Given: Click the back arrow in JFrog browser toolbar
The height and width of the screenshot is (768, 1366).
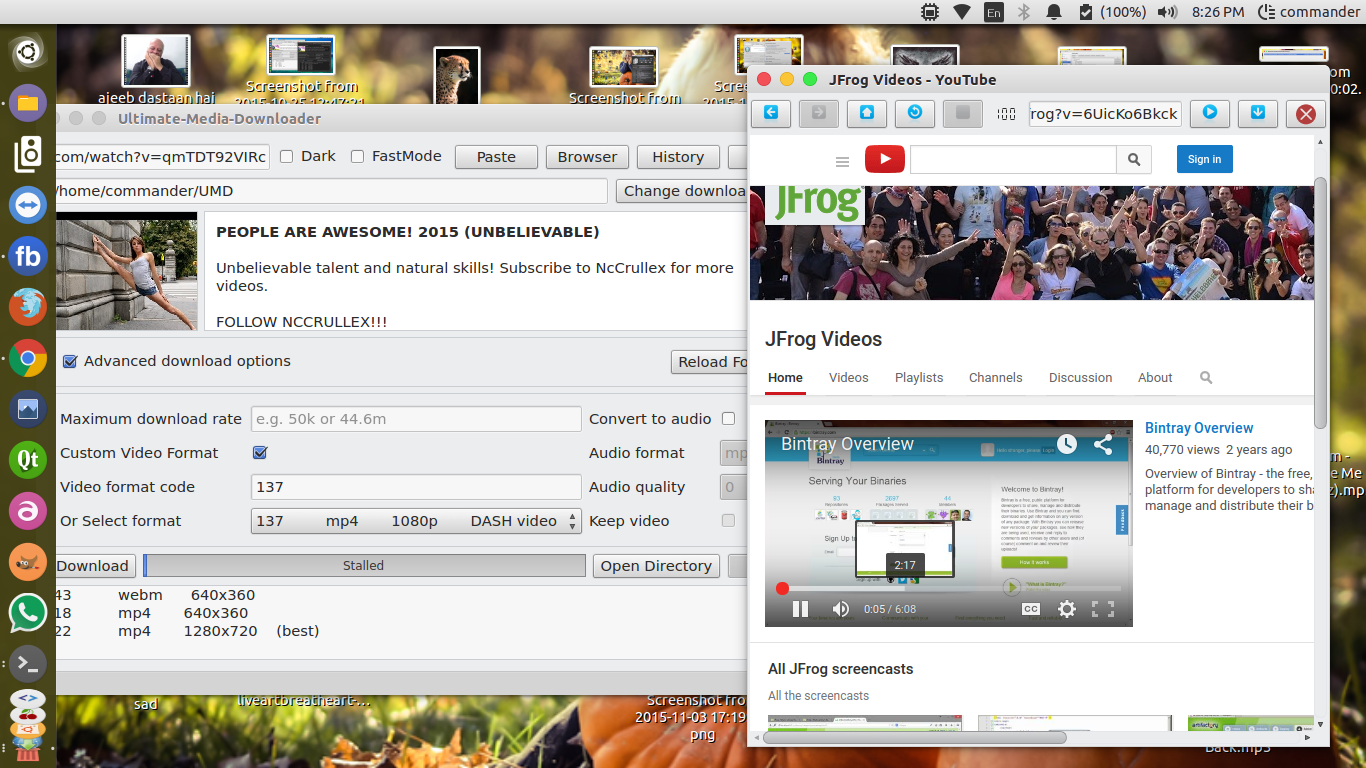Looking at the screenshot, I should click(771, 113).
